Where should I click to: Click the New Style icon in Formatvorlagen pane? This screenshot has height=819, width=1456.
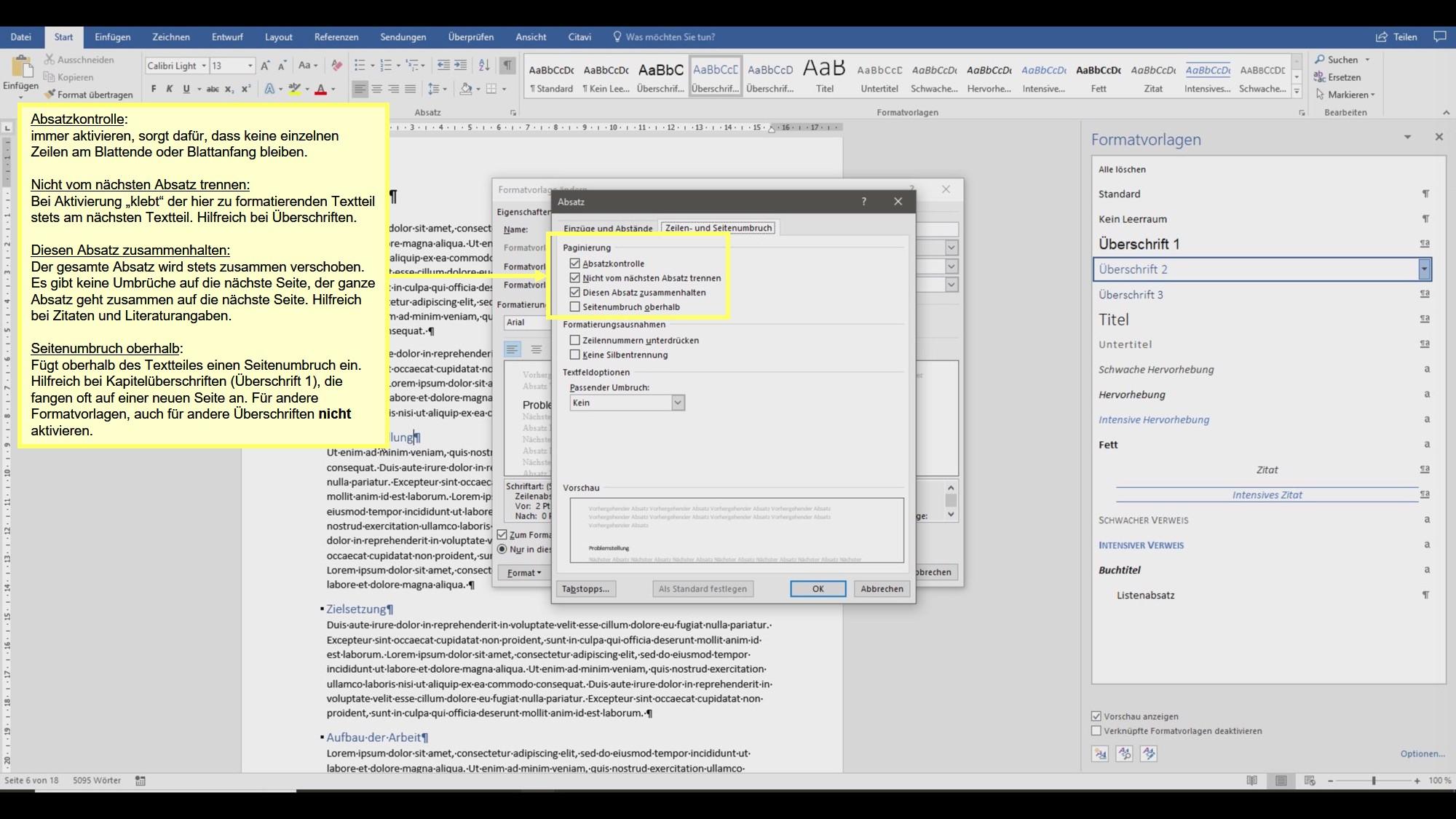point(1100,753)
